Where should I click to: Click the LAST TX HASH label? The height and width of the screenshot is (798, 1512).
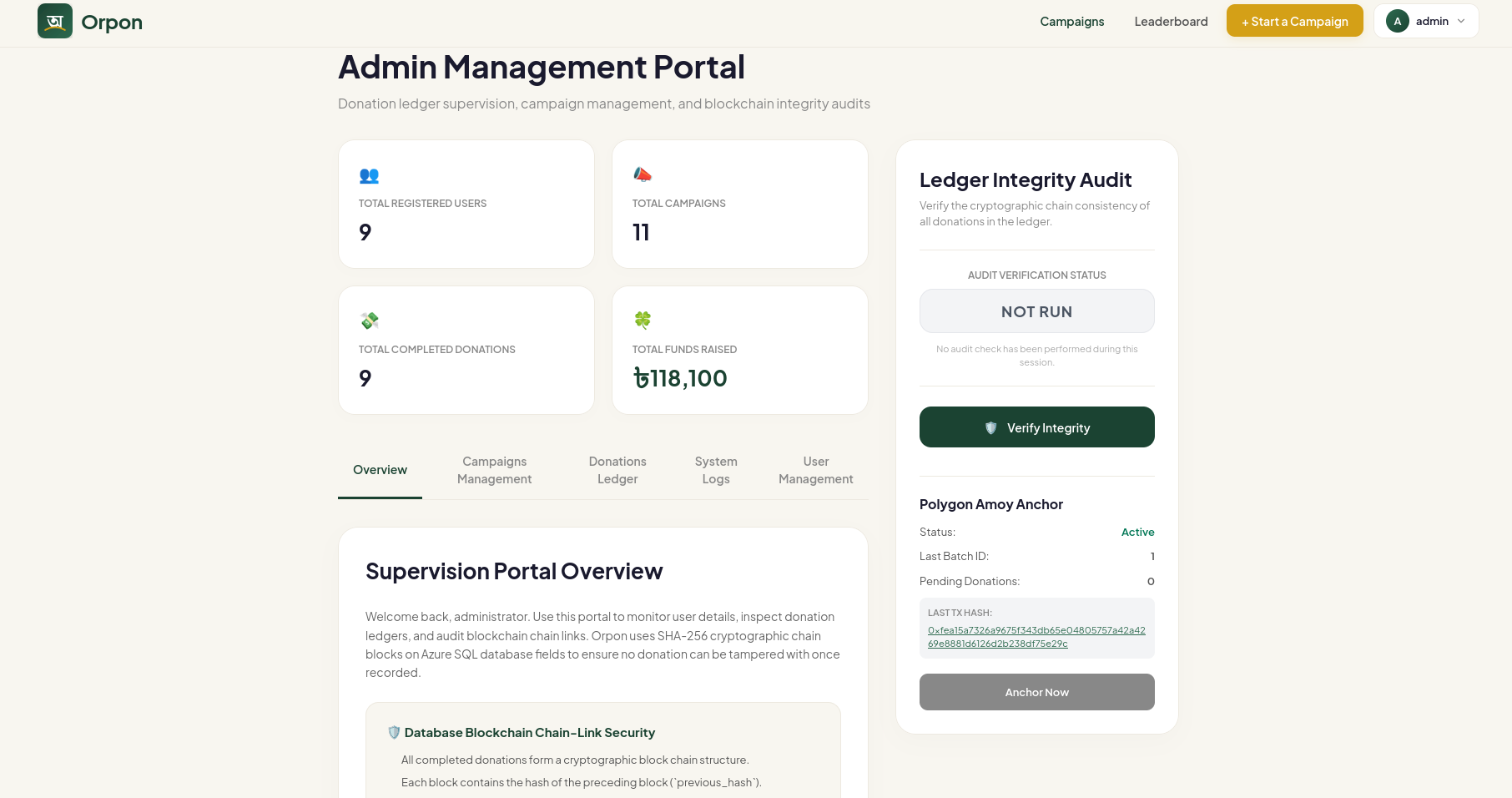pyautogui.click(x=960, y=613)
